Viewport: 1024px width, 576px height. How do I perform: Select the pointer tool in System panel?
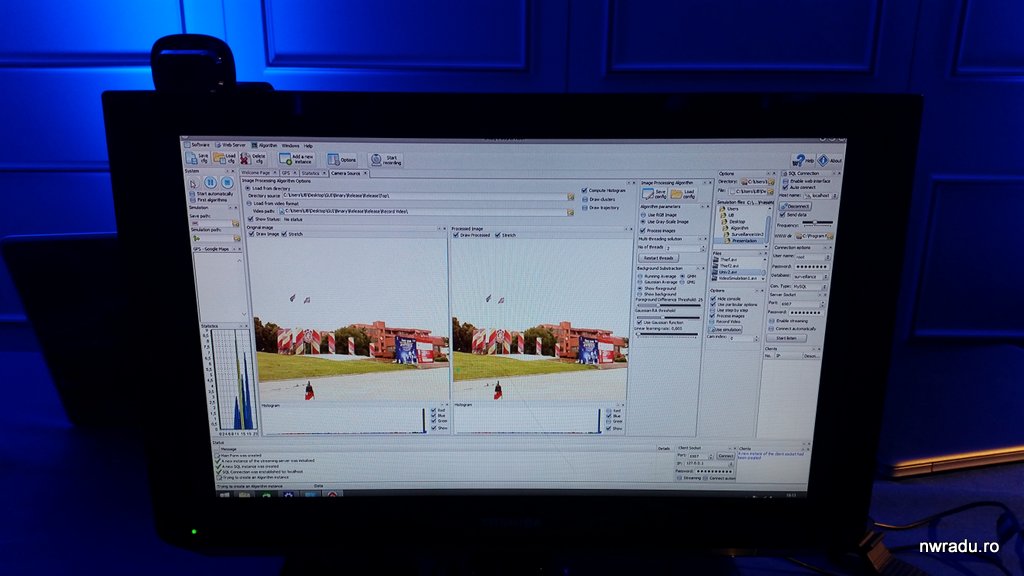pyautogui.click(x=193, y=184)
